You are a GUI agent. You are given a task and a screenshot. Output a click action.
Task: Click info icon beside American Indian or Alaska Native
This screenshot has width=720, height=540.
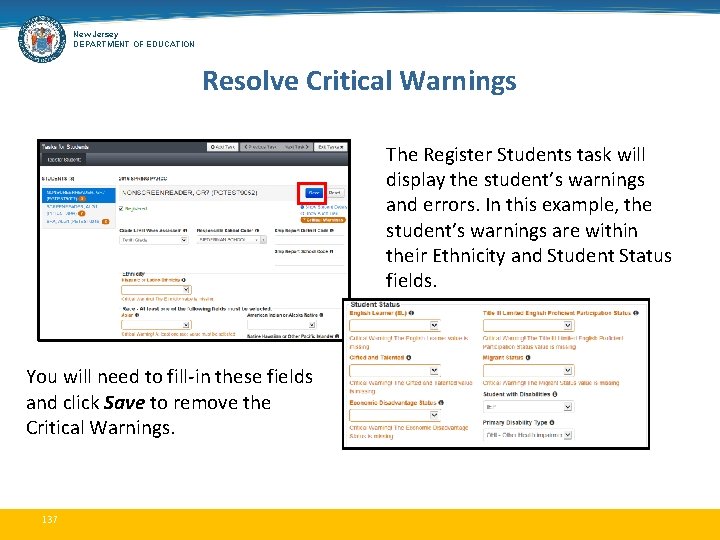point(321,315)
